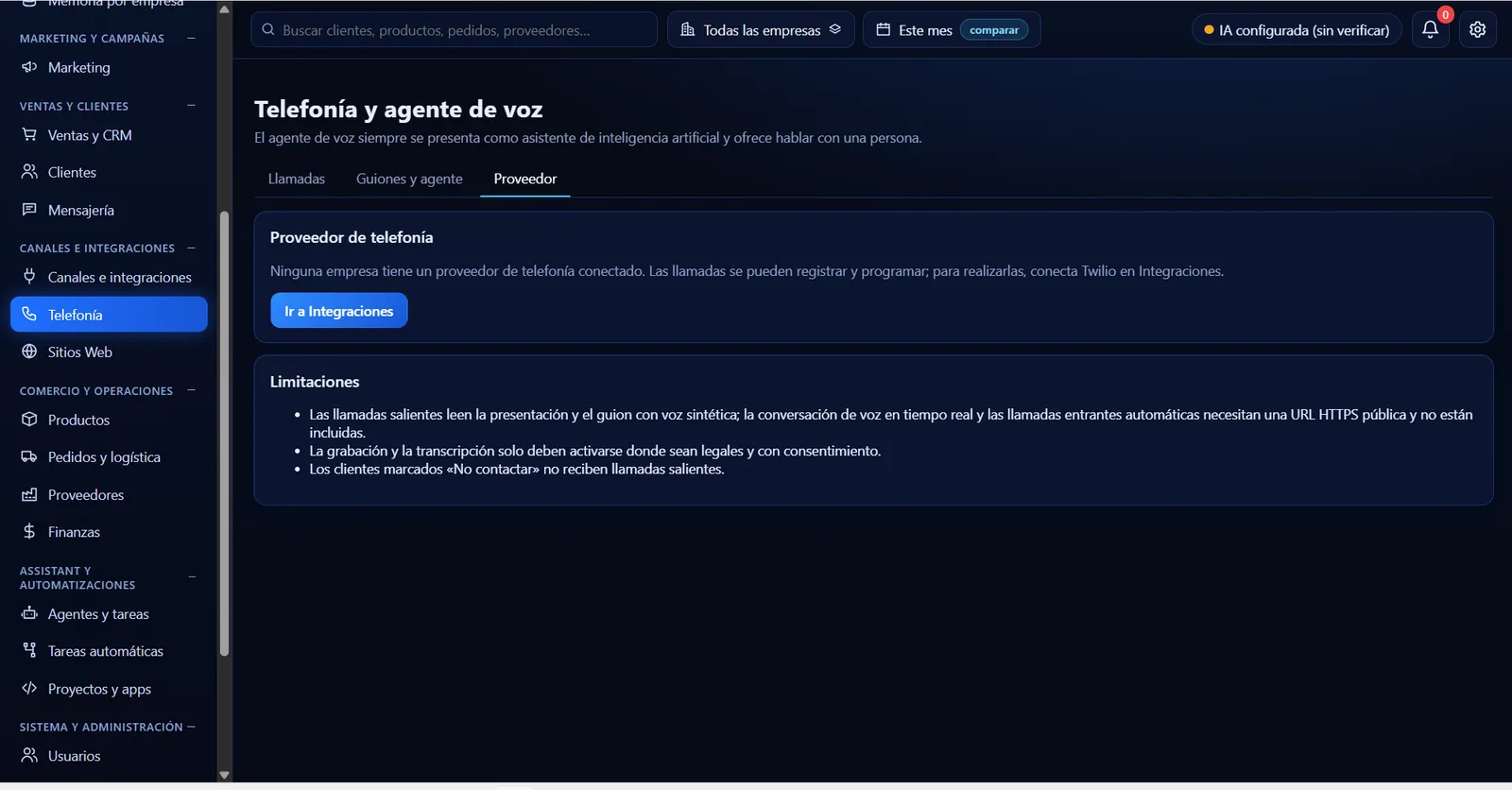Collapse the Canales e integraciones section
This screenshot has height=790, width=1512.
192,248
